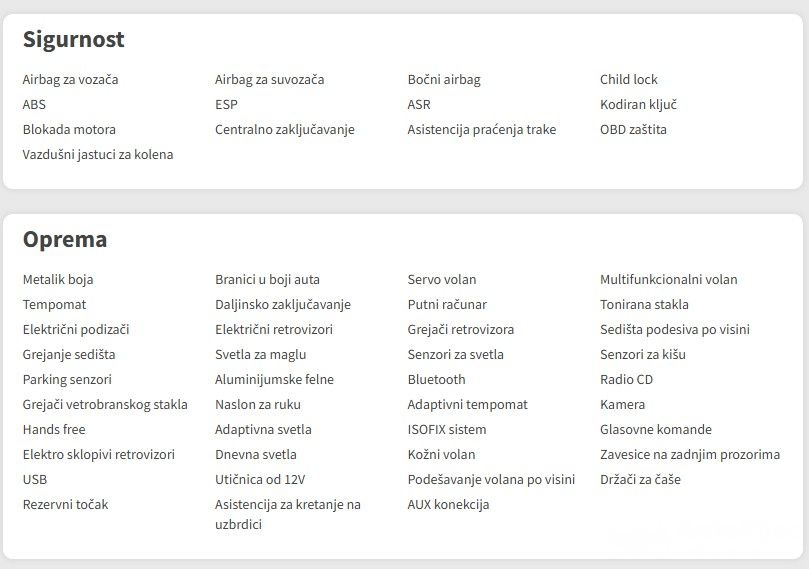Click the 'Bluetooth' equipment item

tap(436, 380)
